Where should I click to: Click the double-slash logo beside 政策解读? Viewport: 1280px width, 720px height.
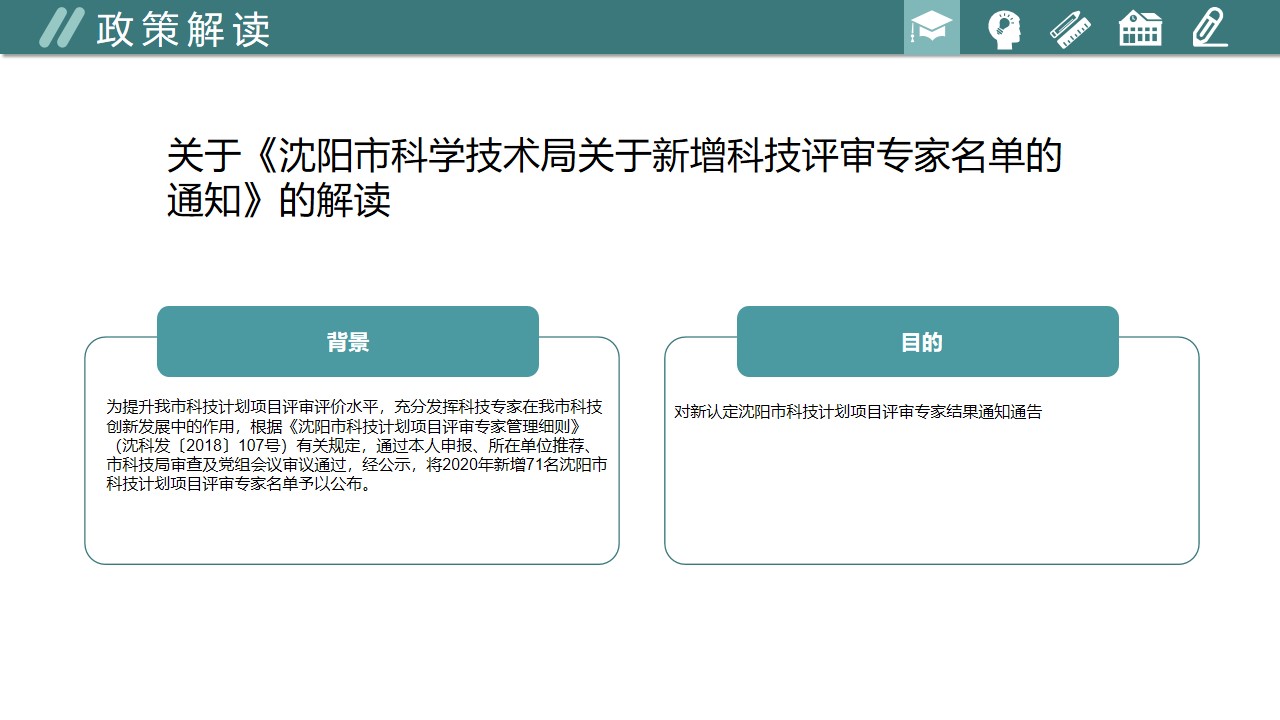tap(60, 28)
